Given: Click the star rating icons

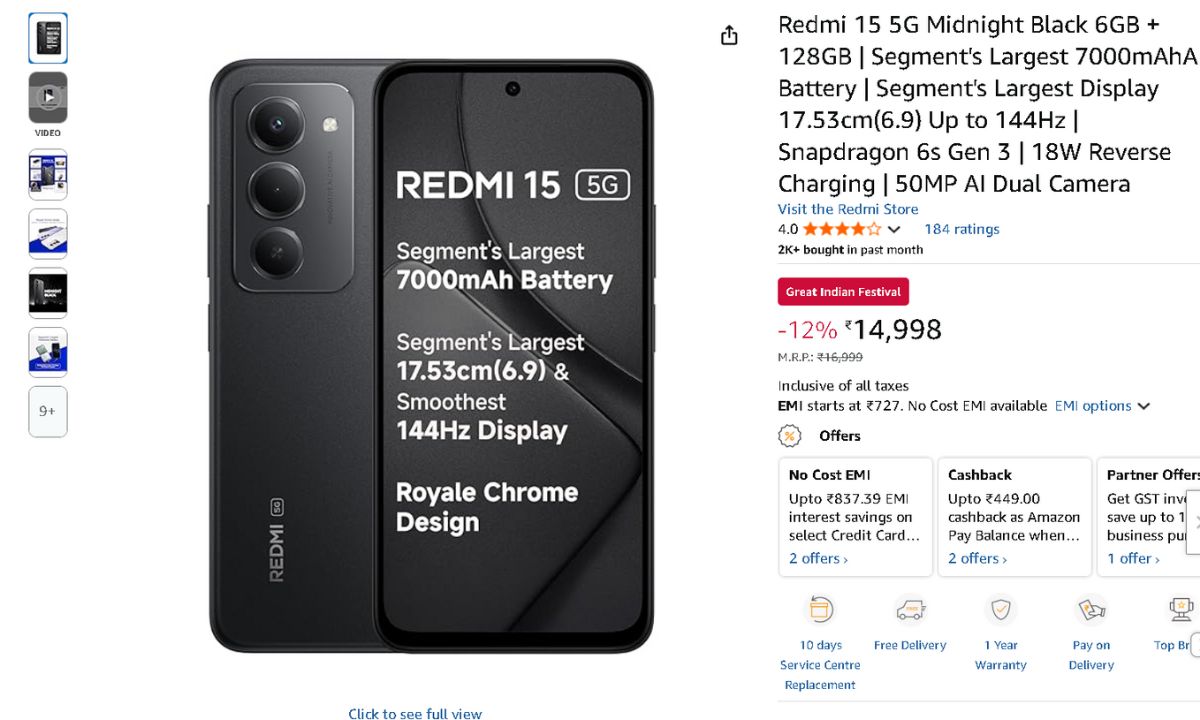Looking at the screenshot, I should pyautogui.click(x=841, y=229).
